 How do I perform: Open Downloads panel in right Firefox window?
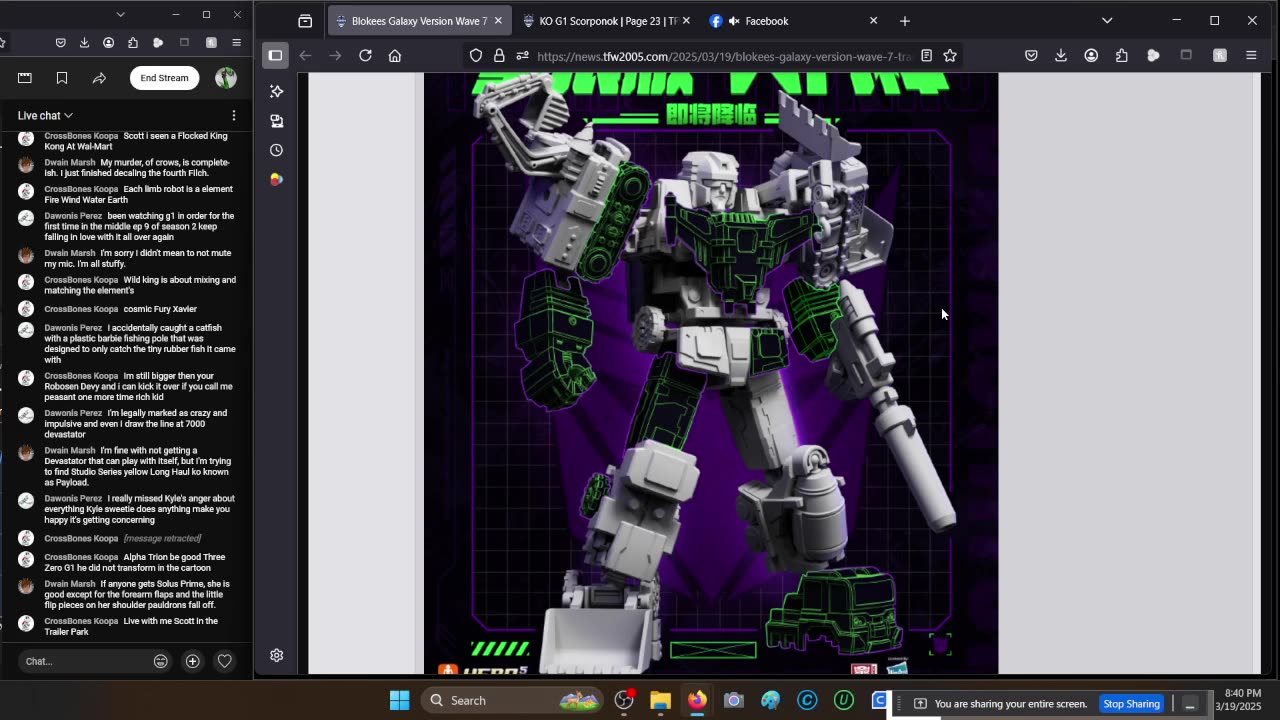1061,56
